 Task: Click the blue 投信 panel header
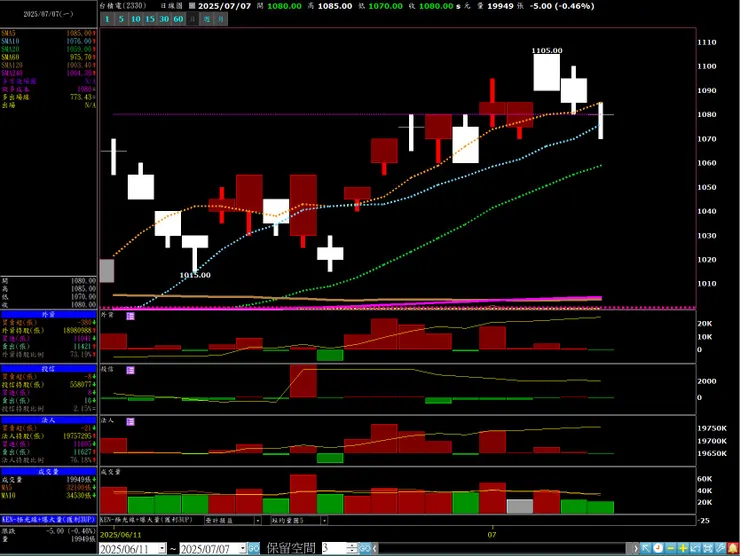pos(49,369)
